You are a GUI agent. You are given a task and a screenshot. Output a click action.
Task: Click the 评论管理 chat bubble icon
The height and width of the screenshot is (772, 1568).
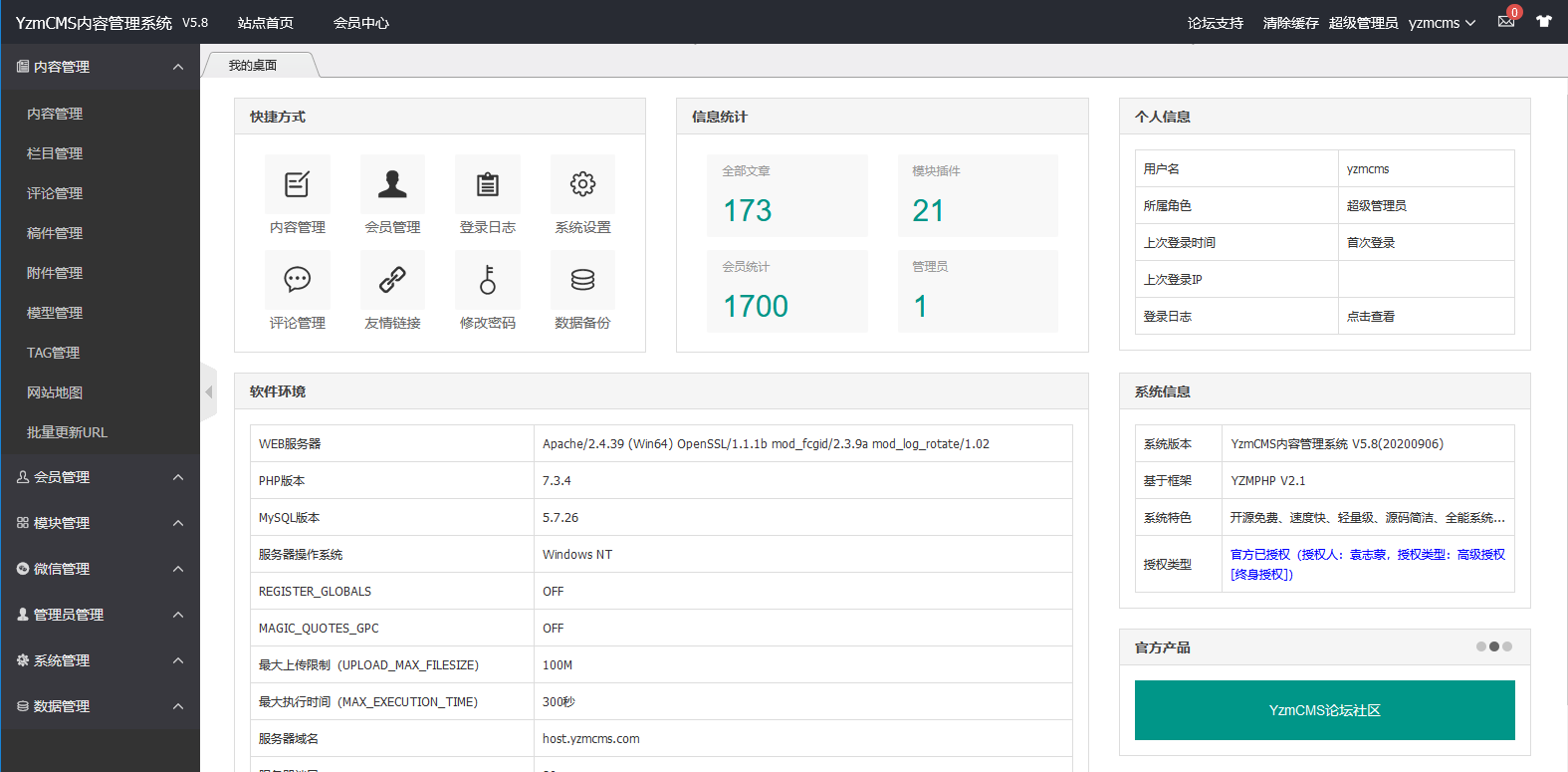(297, 280)
